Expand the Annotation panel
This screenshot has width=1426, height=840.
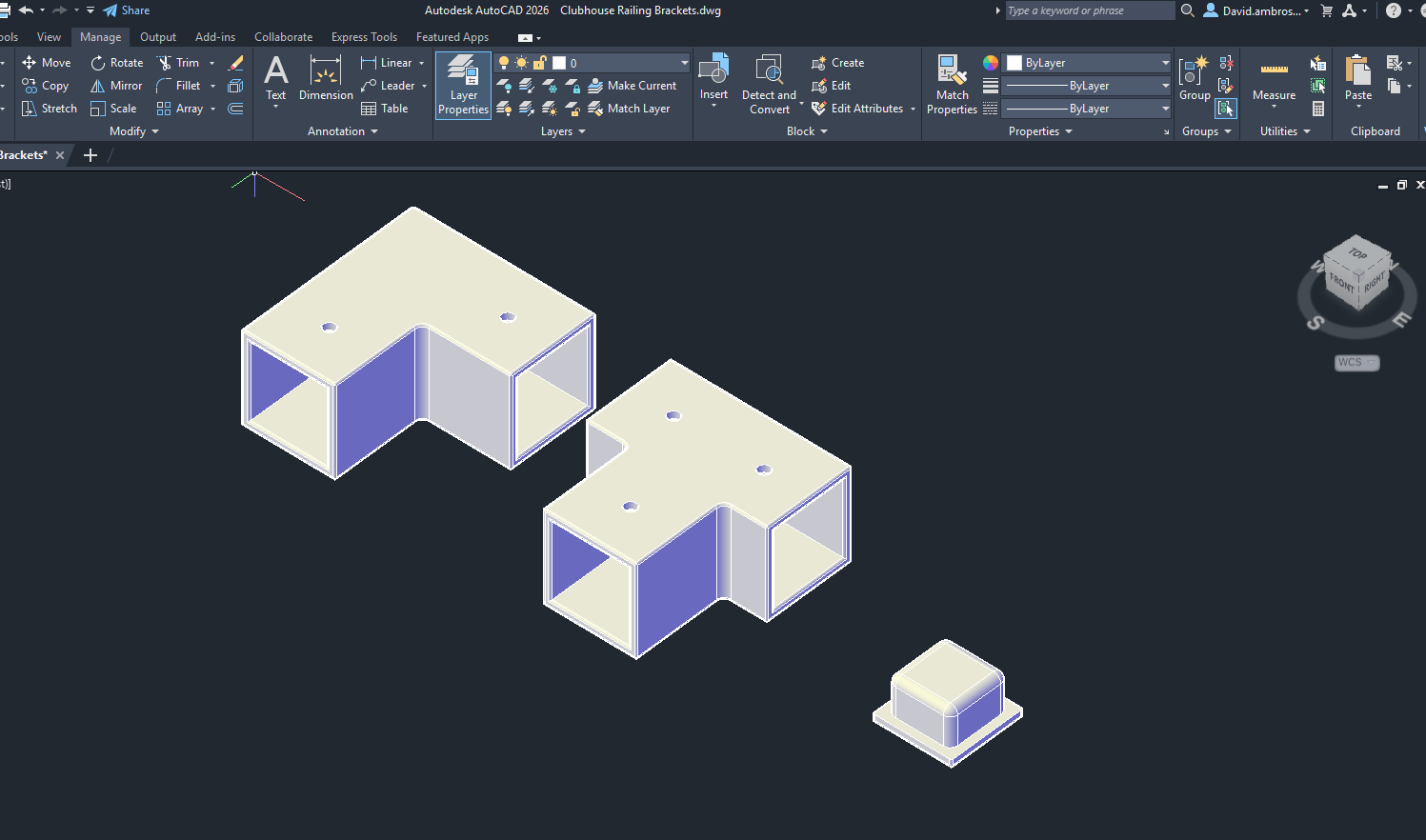pyautogui.click(x=343, y=131)
